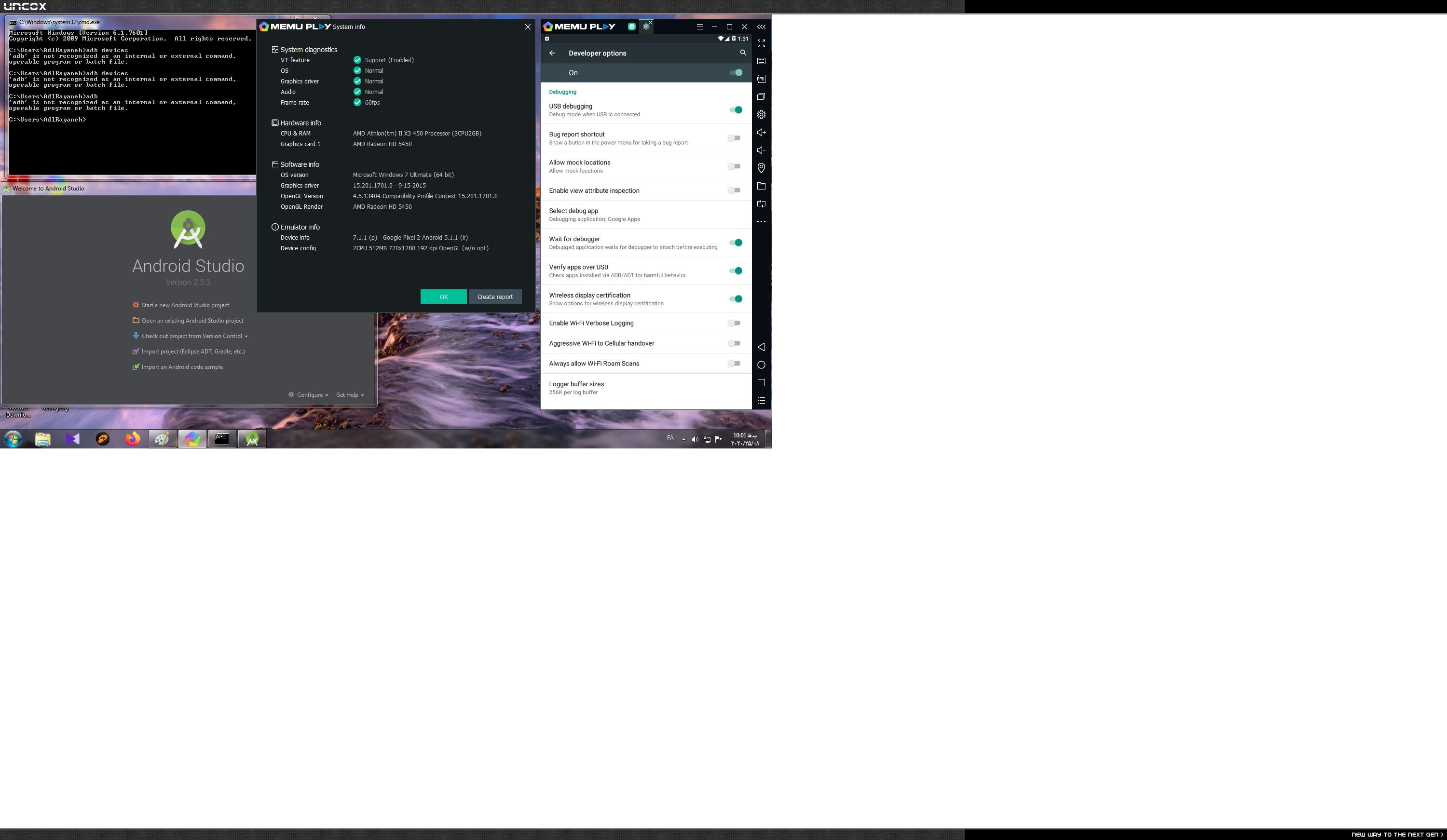This screenshot has height=840, width=1447.
Task: Click the list menu icon at sidebar bottom
Action: 761,400
